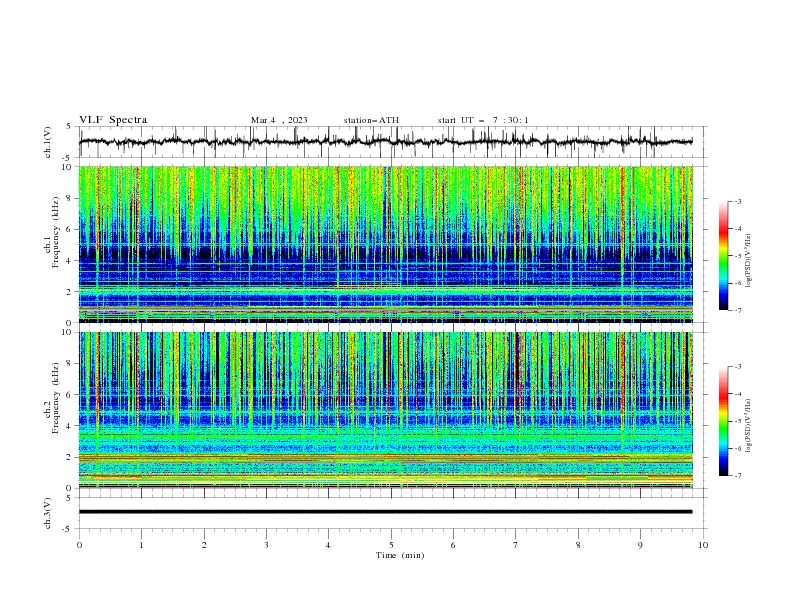Click time axis tick label "10"

click(703, 545)
